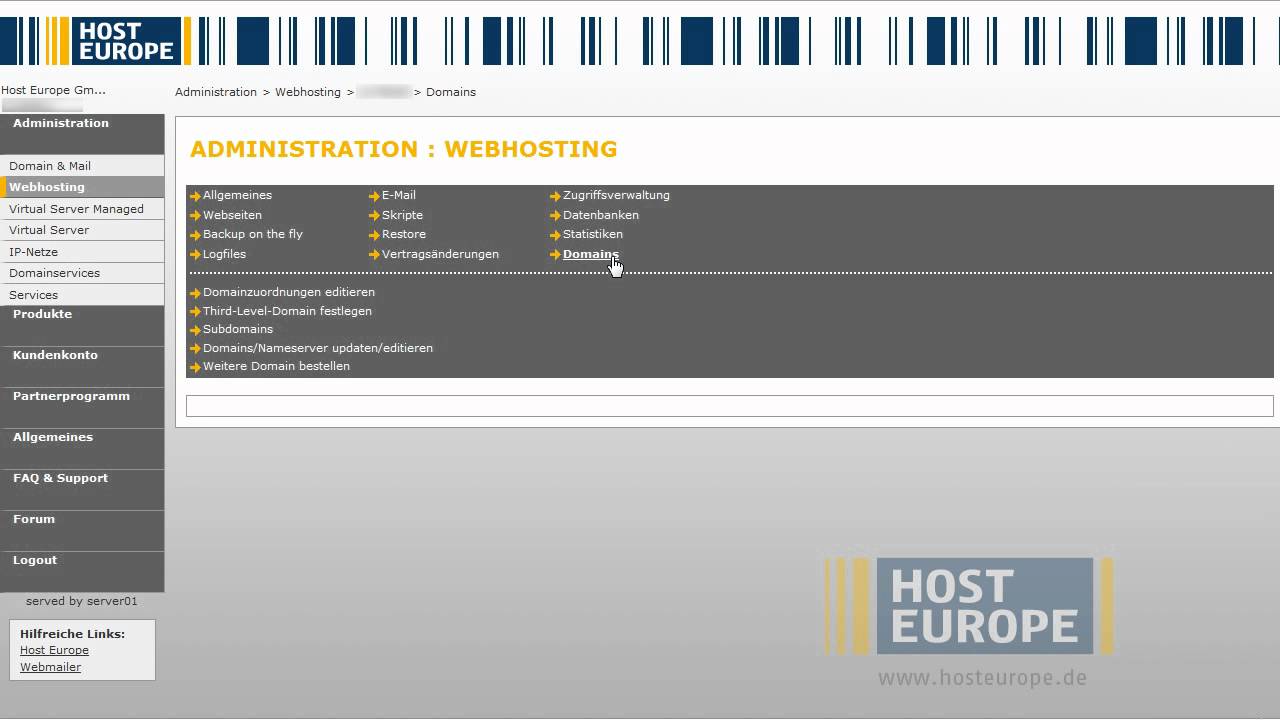Open the Partnerprogramm sidebar menu
This screenshot has height=720, width=1280.
(x=71, y=396)
